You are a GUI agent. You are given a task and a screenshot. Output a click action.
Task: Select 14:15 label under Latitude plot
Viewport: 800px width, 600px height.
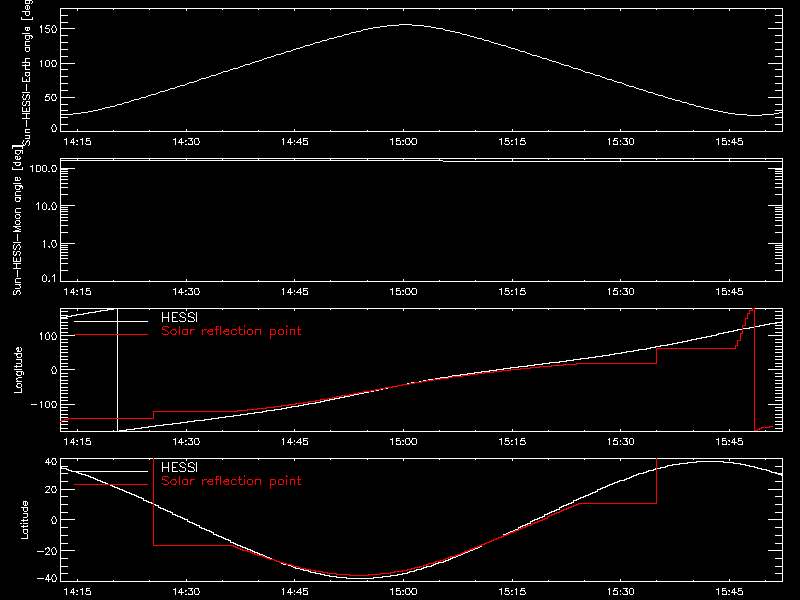point(77,592)
